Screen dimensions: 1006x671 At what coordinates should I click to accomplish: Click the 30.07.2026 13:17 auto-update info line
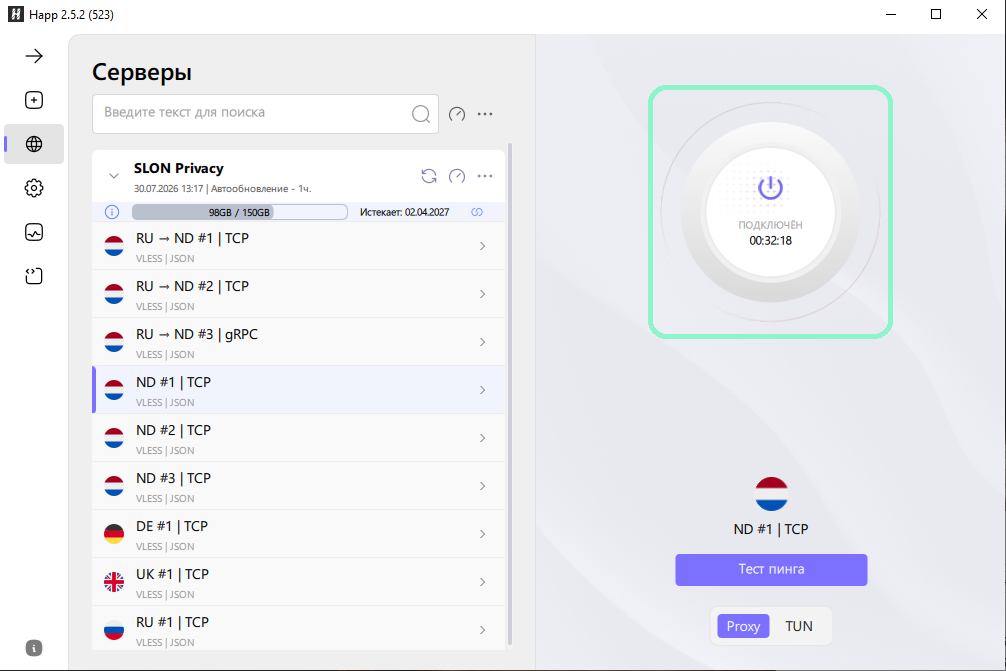[x=223, y=189]
